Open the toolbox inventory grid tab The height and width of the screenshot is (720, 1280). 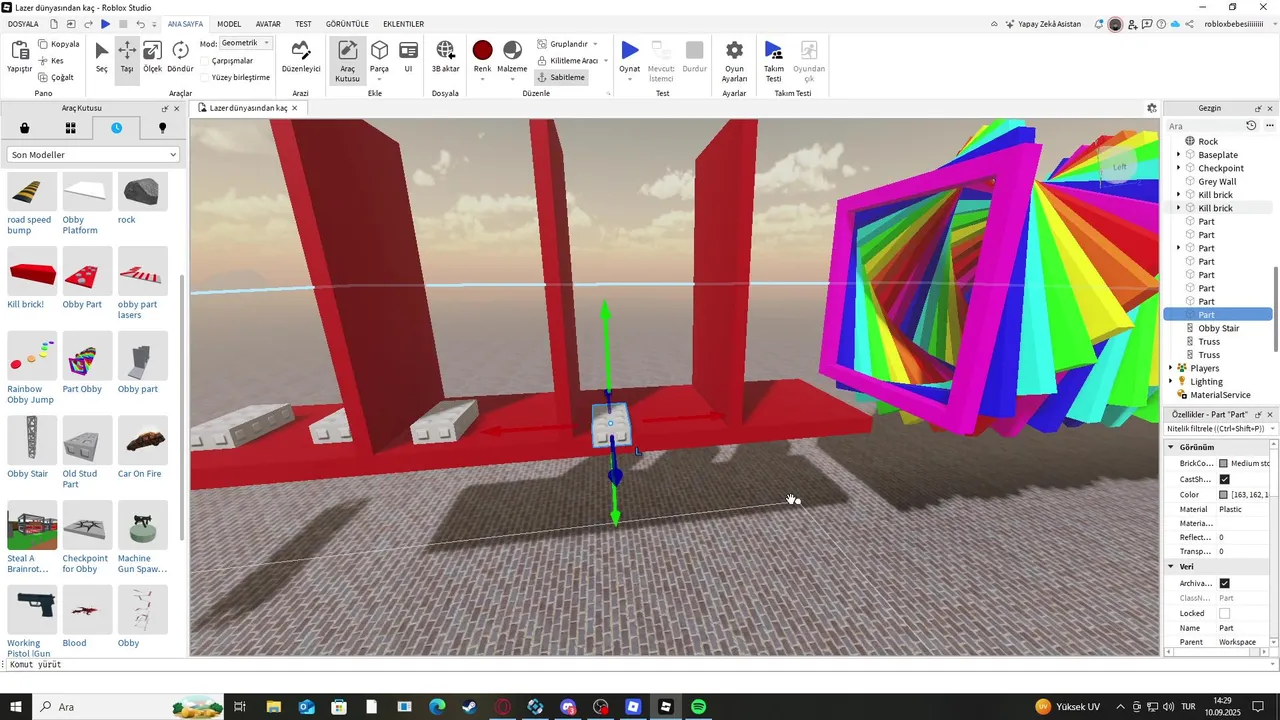[71, 128]
